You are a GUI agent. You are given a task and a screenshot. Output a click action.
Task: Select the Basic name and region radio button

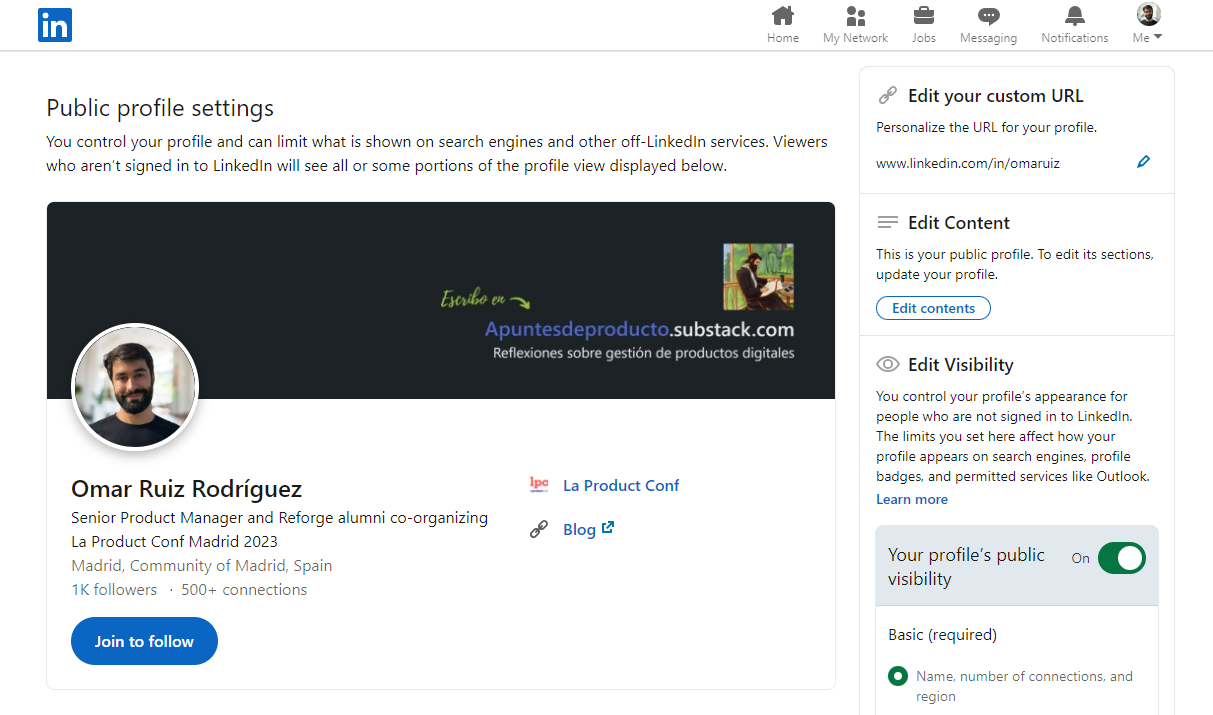[898, 677]
